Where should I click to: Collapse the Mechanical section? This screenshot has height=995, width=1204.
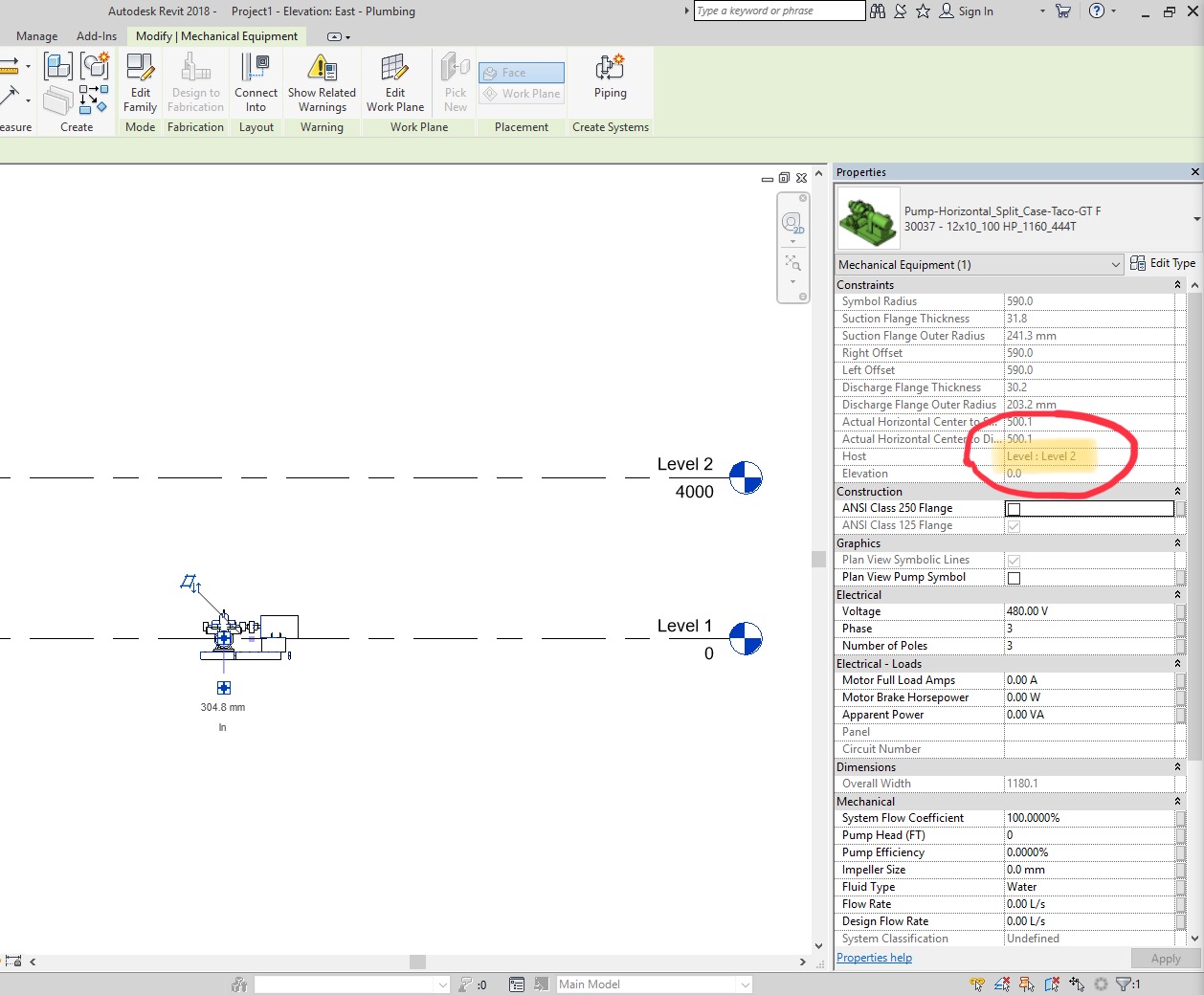1177,802
